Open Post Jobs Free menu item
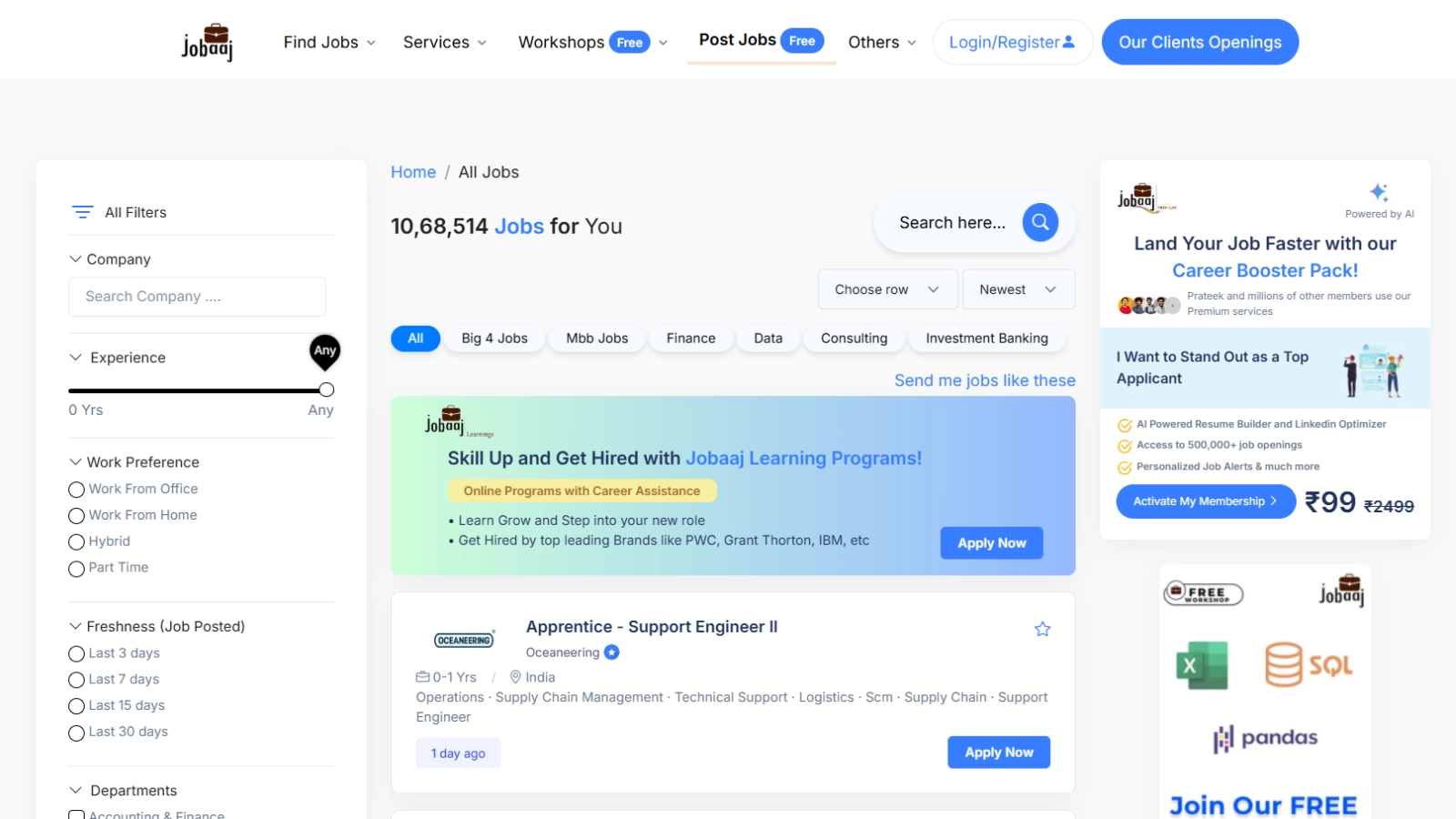 (761, 40)
